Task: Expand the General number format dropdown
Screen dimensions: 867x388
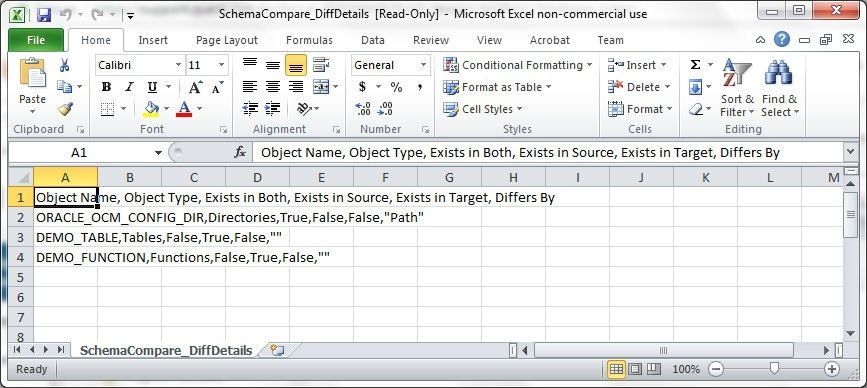Action: 423,65
